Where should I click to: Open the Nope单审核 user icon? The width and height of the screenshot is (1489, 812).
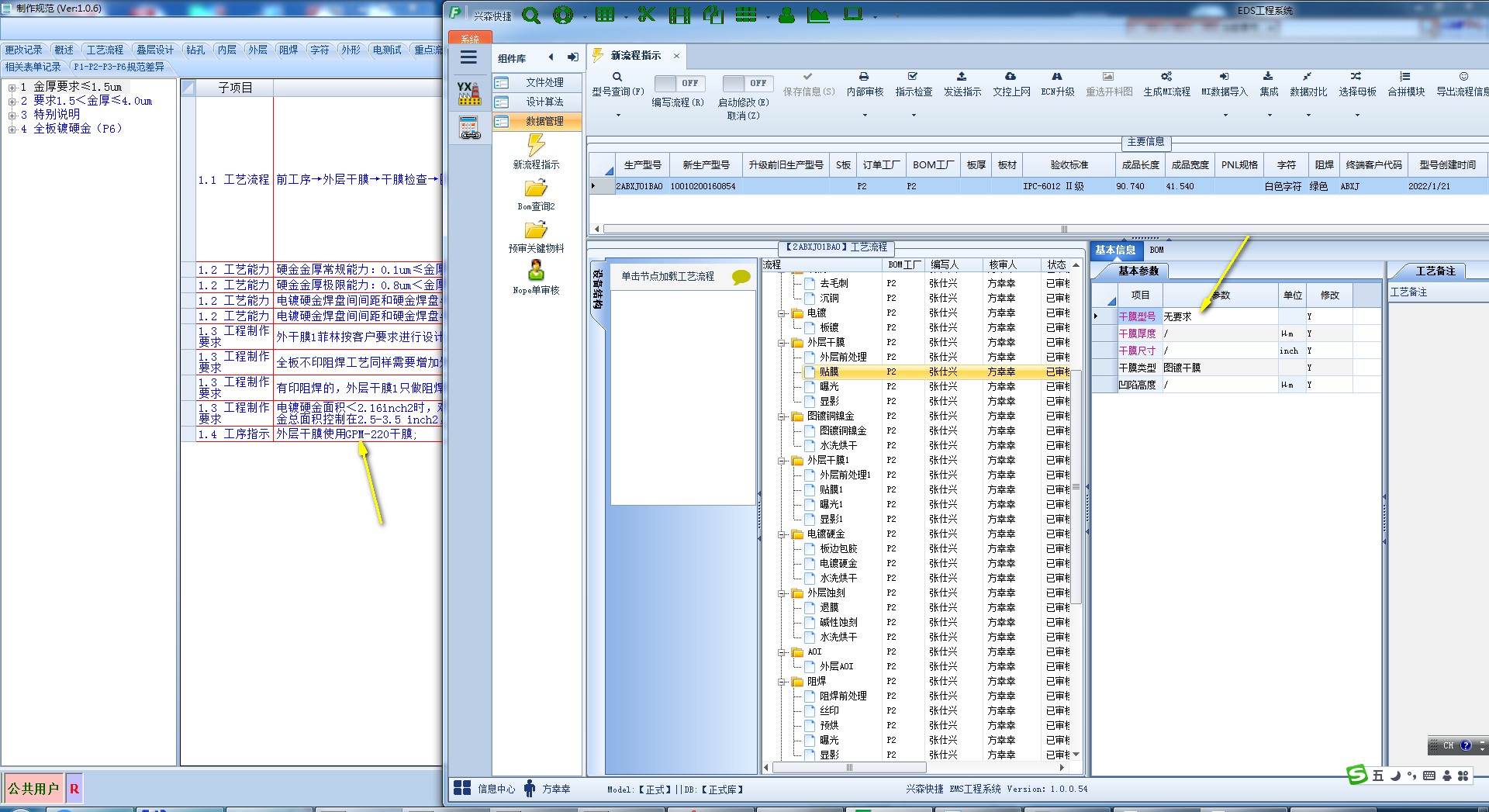(536, 271)
